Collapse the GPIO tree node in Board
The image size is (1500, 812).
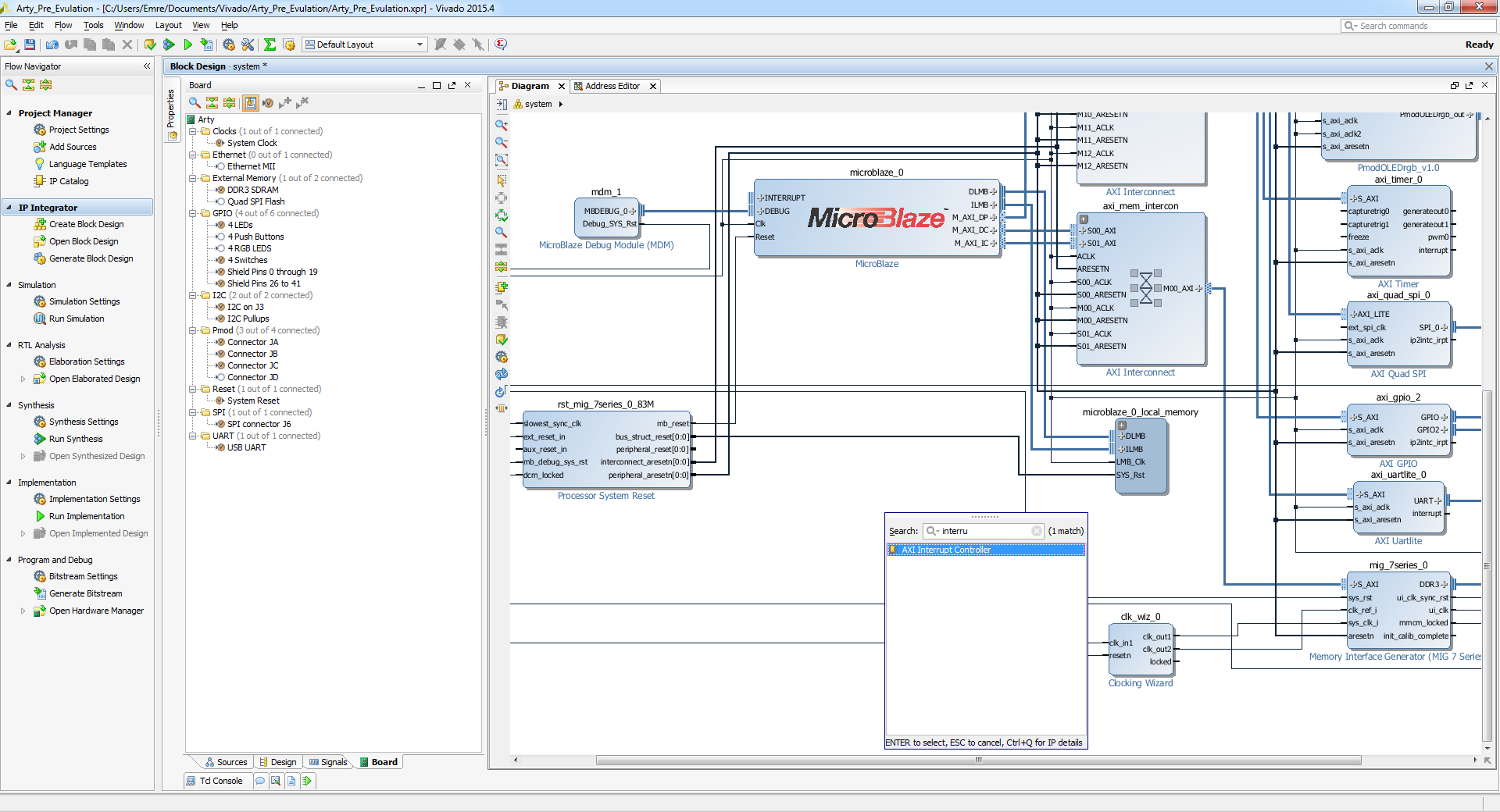point(193,213)
